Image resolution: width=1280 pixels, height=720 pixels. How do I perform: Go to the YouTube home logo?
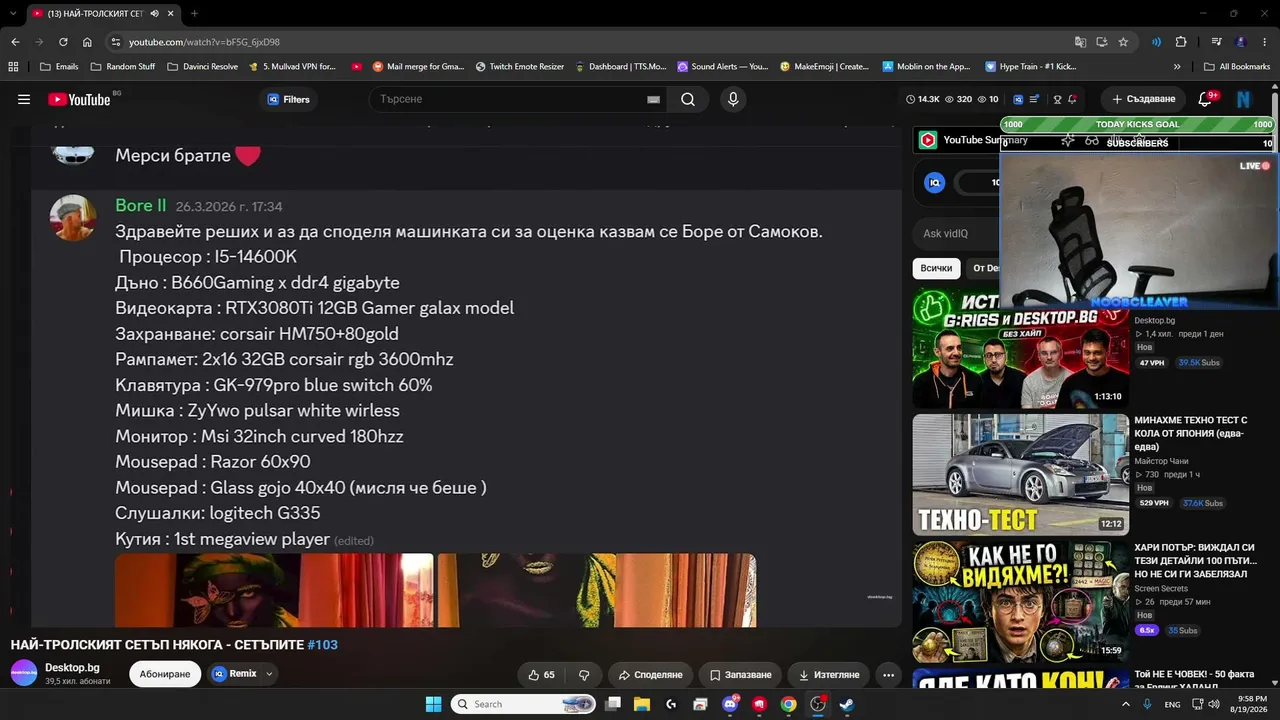click(x=79, y=99)
